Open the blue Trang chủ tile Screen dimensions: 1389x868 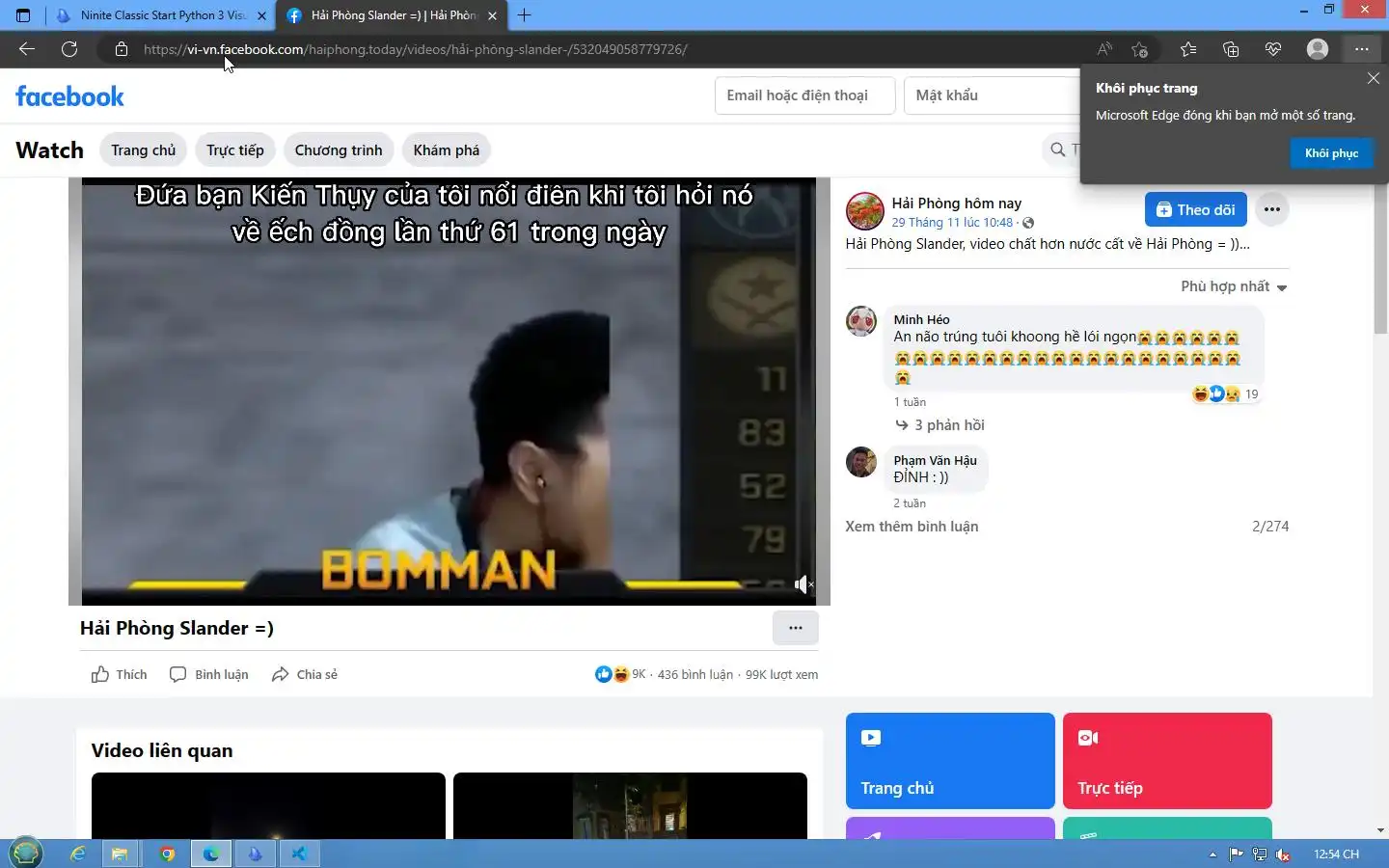[x=950, y=761]
